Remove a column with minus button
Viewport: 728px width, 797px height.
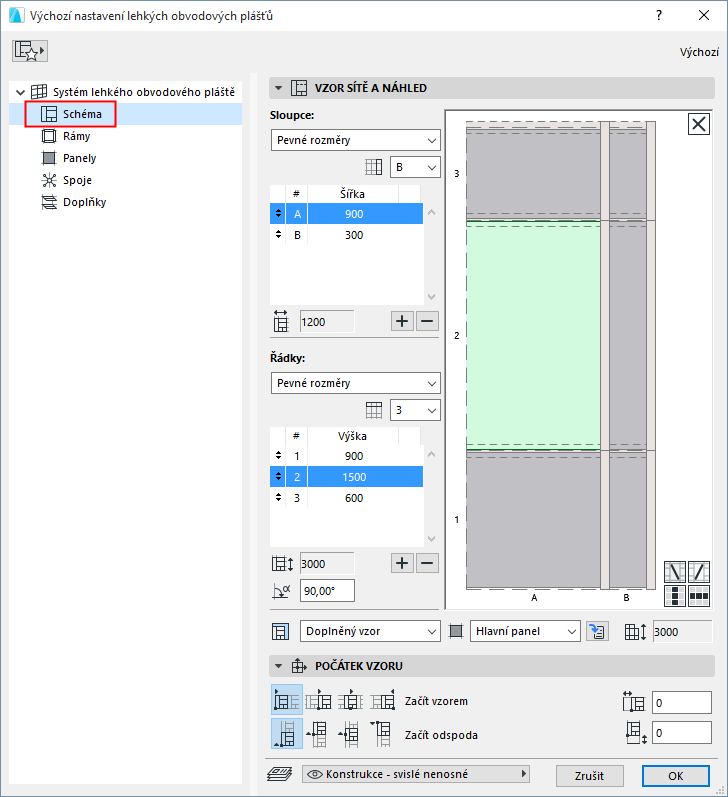427,321
